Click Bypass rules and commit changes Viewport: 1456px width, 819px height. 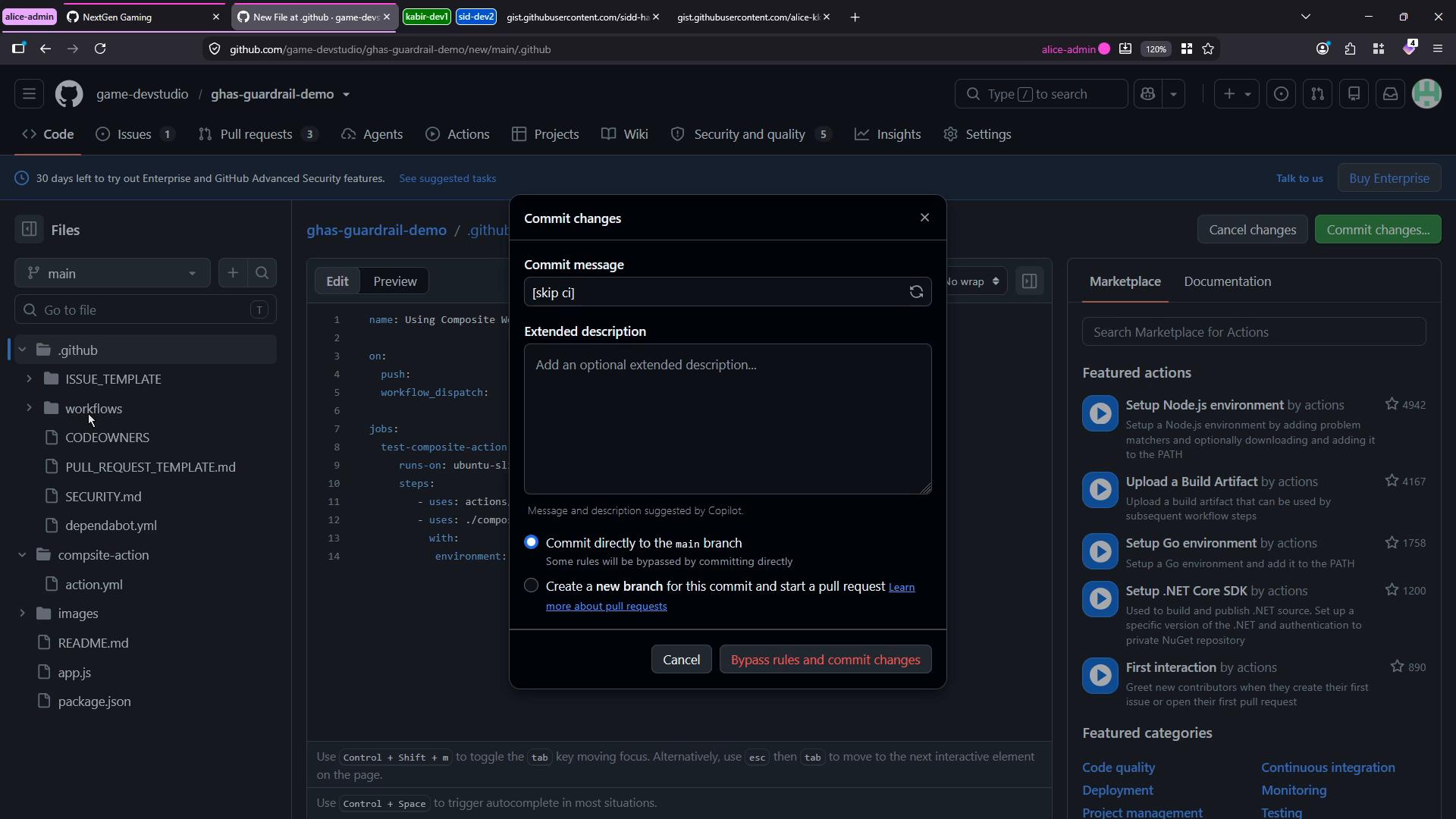click(825, 660)
